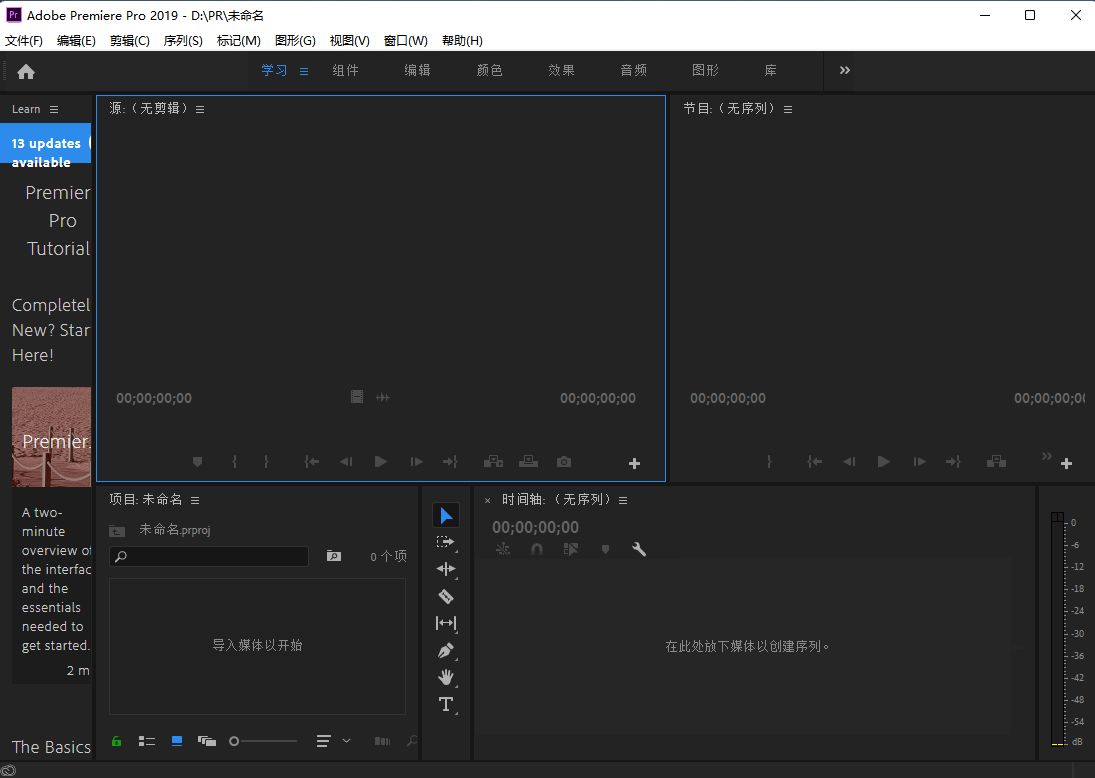Select the Ripple Edit tool
This screenshot has height=778, width=1095.
tap(446, 569)
